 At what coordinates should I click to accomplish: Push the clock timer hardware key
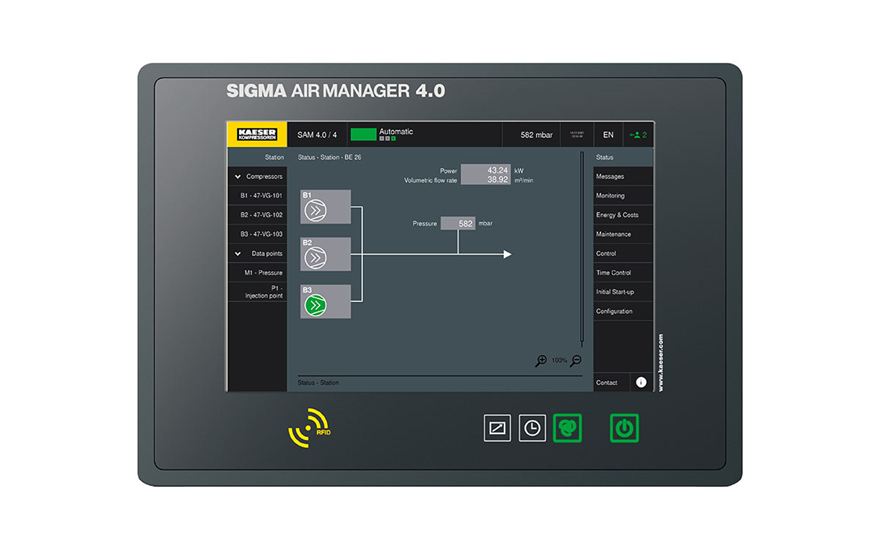coord(532,428)
